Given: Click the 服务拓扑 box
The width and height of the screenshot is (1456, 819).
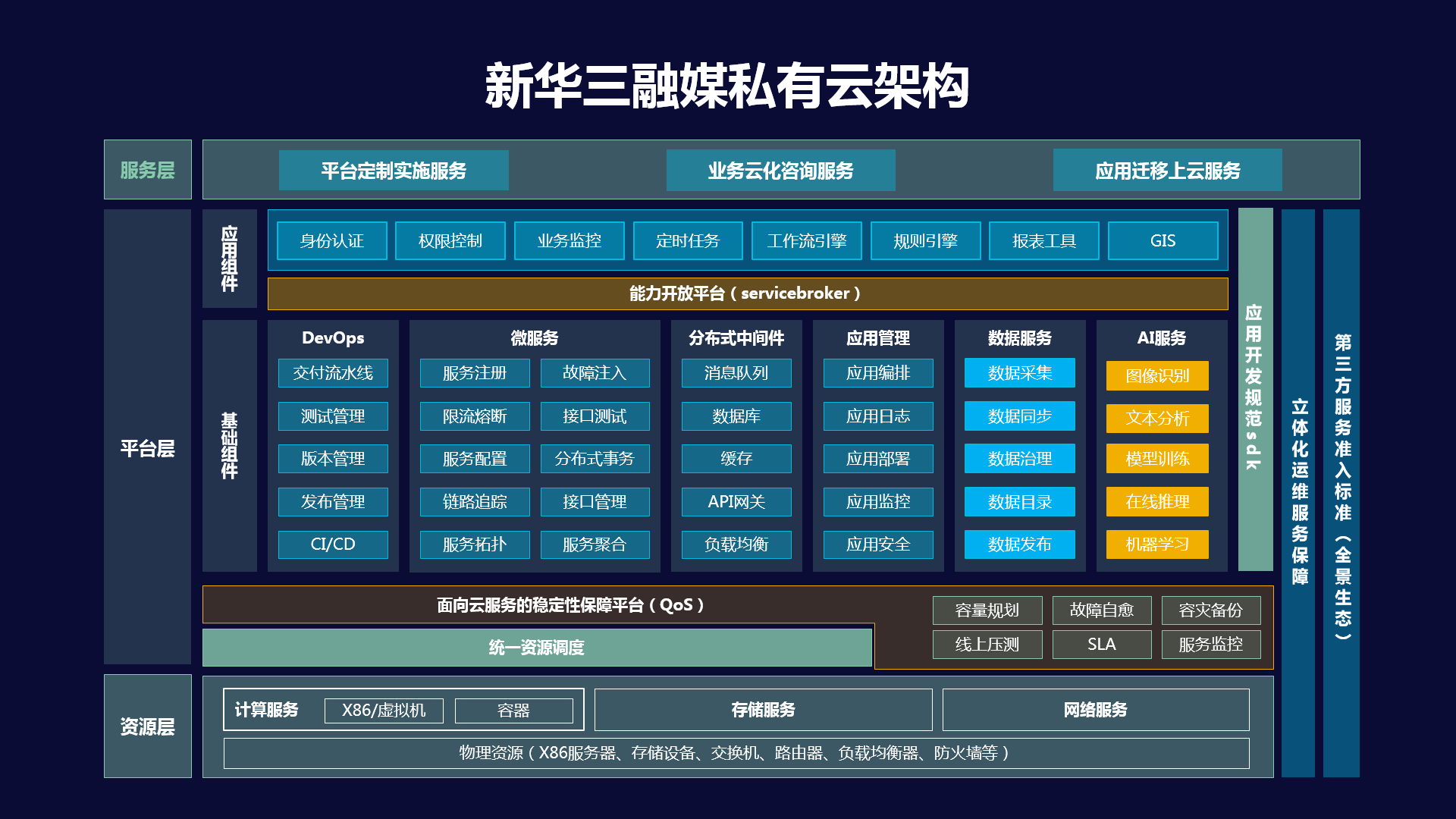Looking at the screenshot, I should coord(475,544).
